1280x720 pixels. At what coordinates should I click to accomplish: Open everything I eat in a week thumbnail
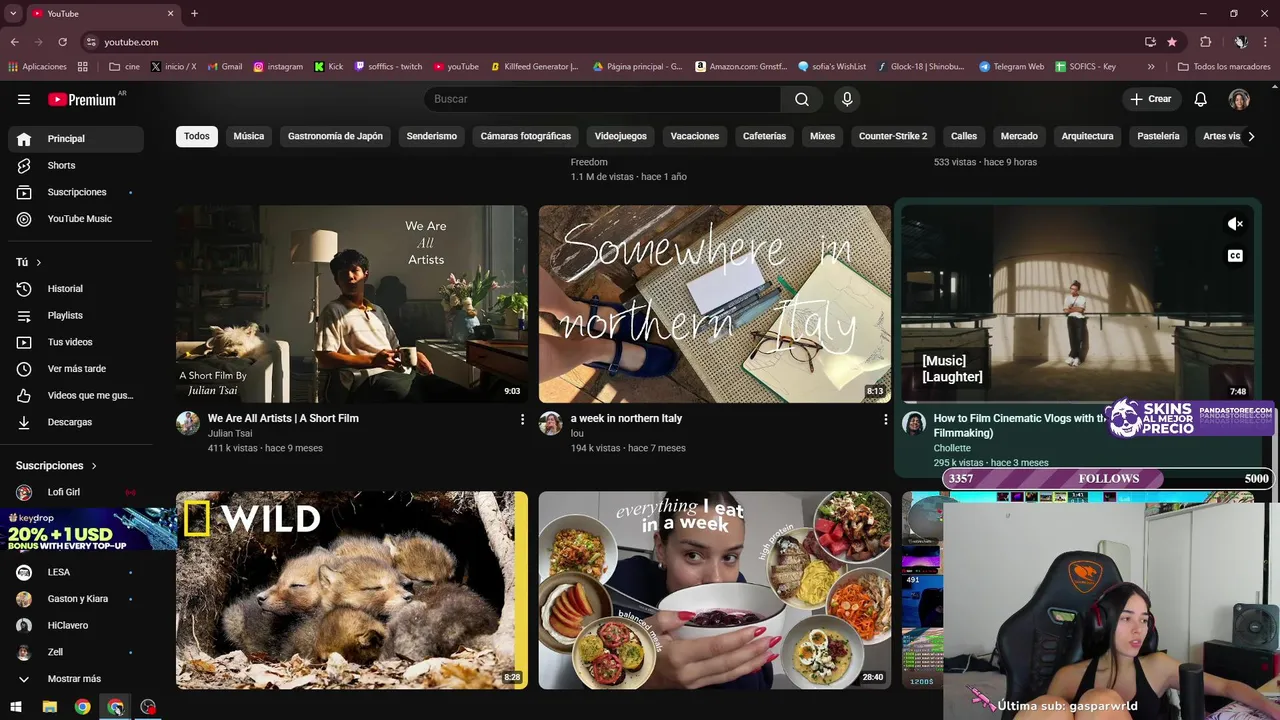coord(715,590)
